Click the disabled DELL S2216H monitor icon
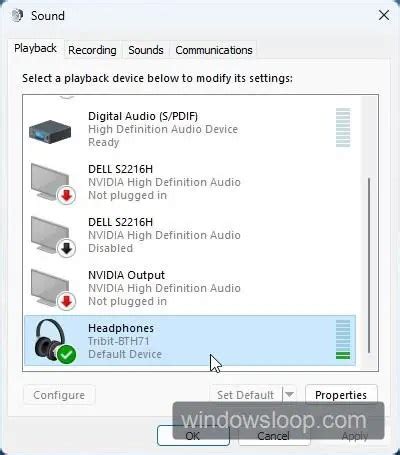The height and width of the screenshot is (455, 400). [x=53, y=236]
